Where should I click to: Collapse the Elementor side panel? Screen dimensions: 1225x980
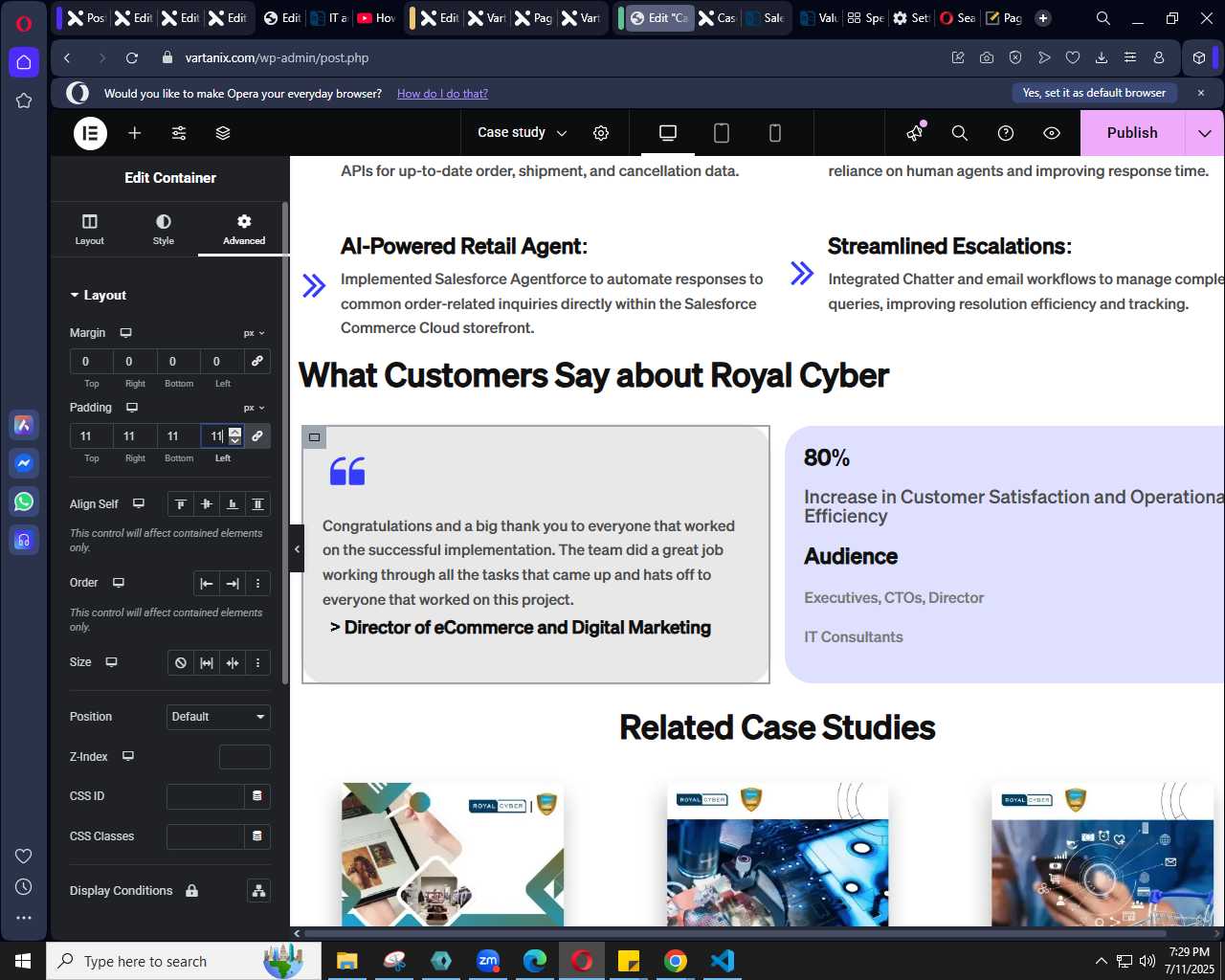[x=297, y=548]
